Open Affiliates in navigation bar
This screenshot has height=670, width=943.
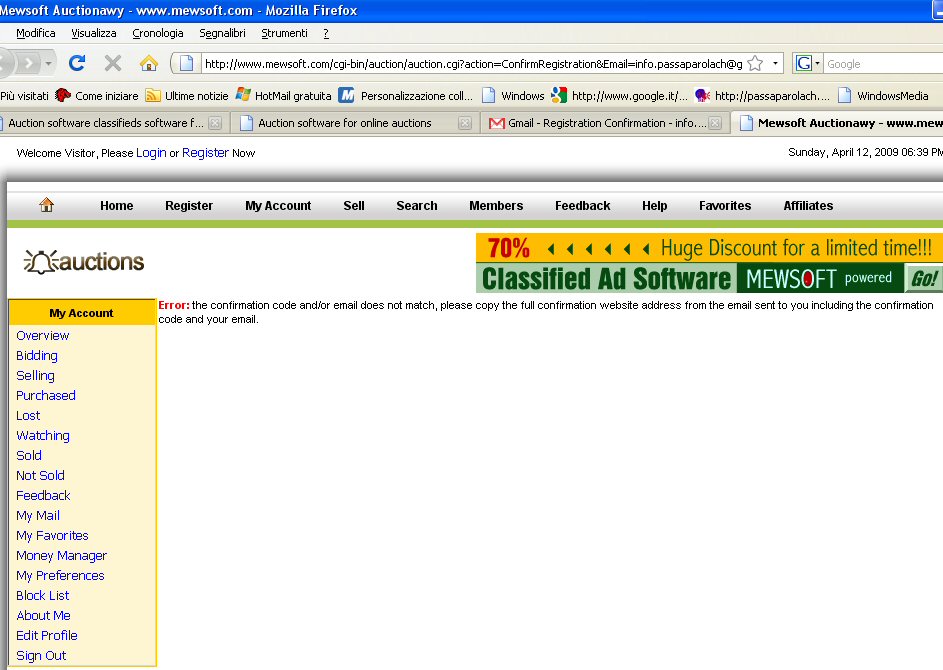point(808,206)
